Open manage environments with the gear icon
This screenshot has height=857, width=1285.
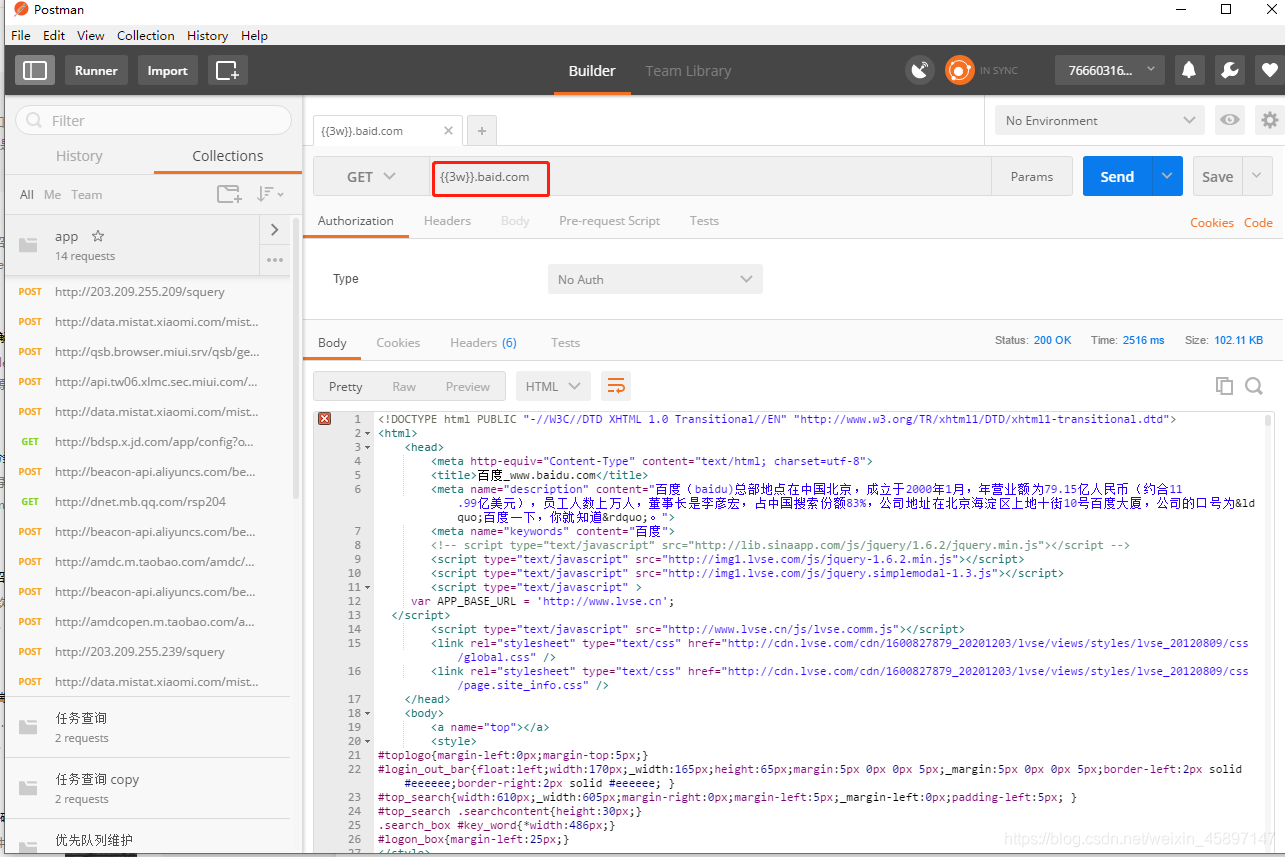click(x=1269, y=120)
